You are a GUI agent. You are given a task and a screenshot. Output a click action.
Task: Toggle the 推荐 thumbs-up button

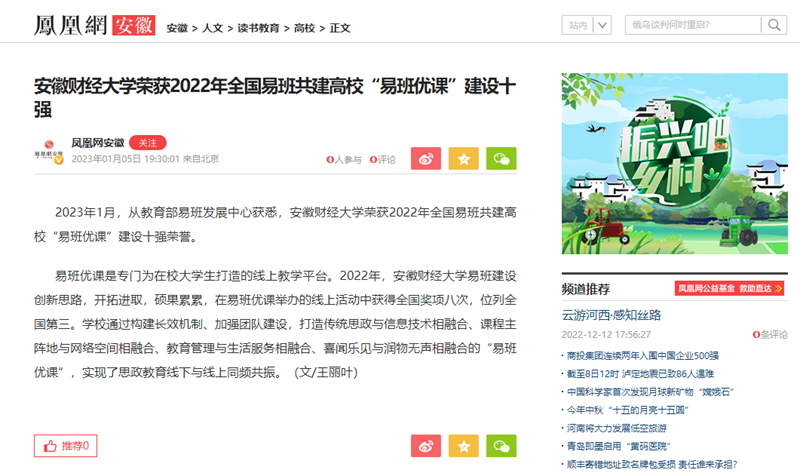pos(65,446)
